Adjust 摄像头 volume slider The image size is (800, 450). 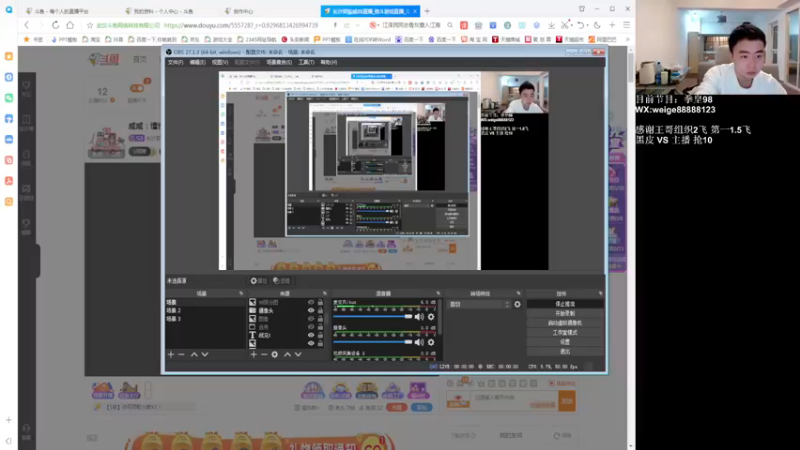[372, 342]
